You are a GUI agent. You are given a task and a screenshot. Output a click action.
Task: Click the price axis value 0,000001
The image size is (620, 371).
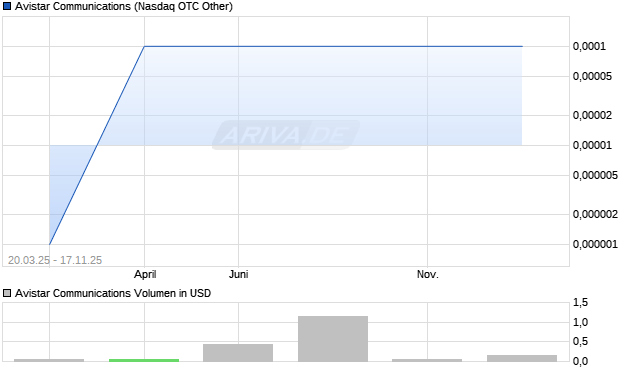pyautogui.click(x=595, y=244)
